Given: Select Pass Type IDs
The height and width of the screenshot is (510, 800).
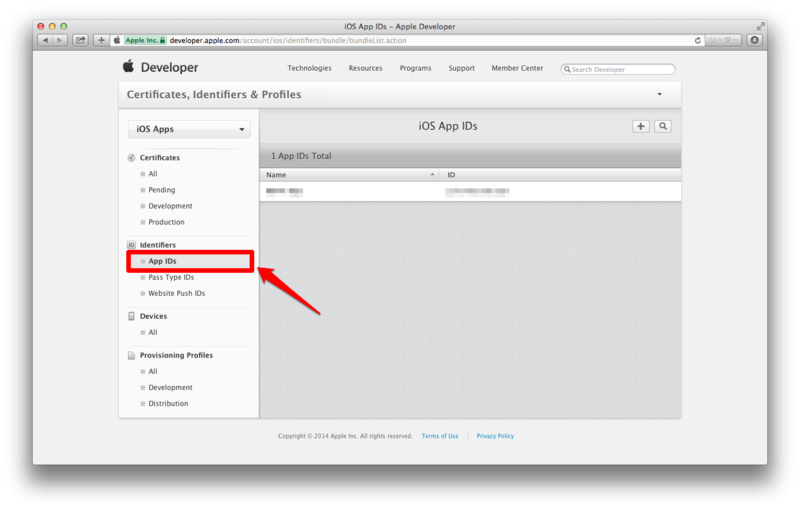Looking at the screenshot, I should [171, 277].
